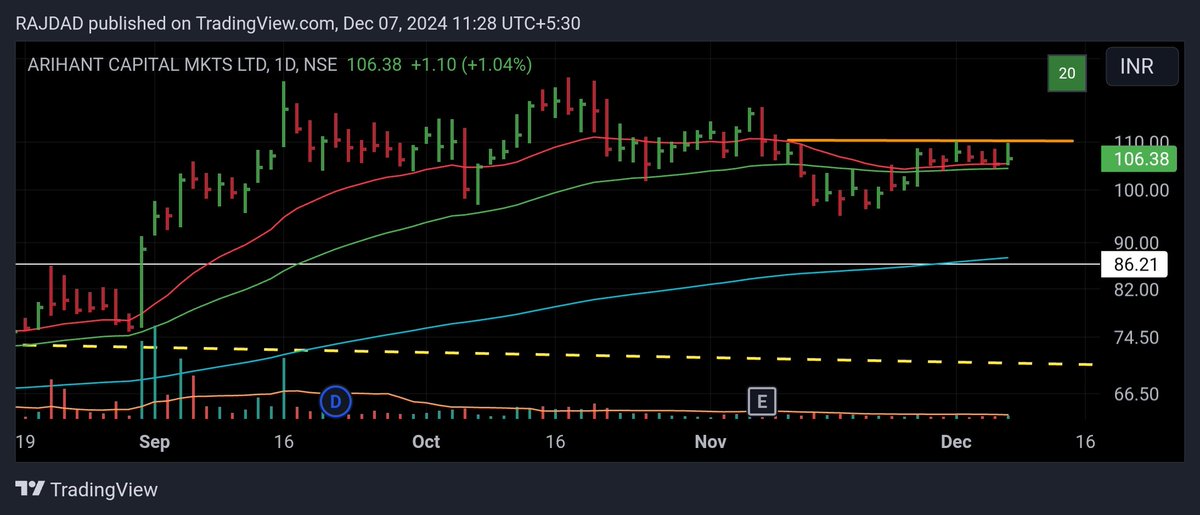Click the TradingView logo
1200x515 pixels.
pos(87,490)
